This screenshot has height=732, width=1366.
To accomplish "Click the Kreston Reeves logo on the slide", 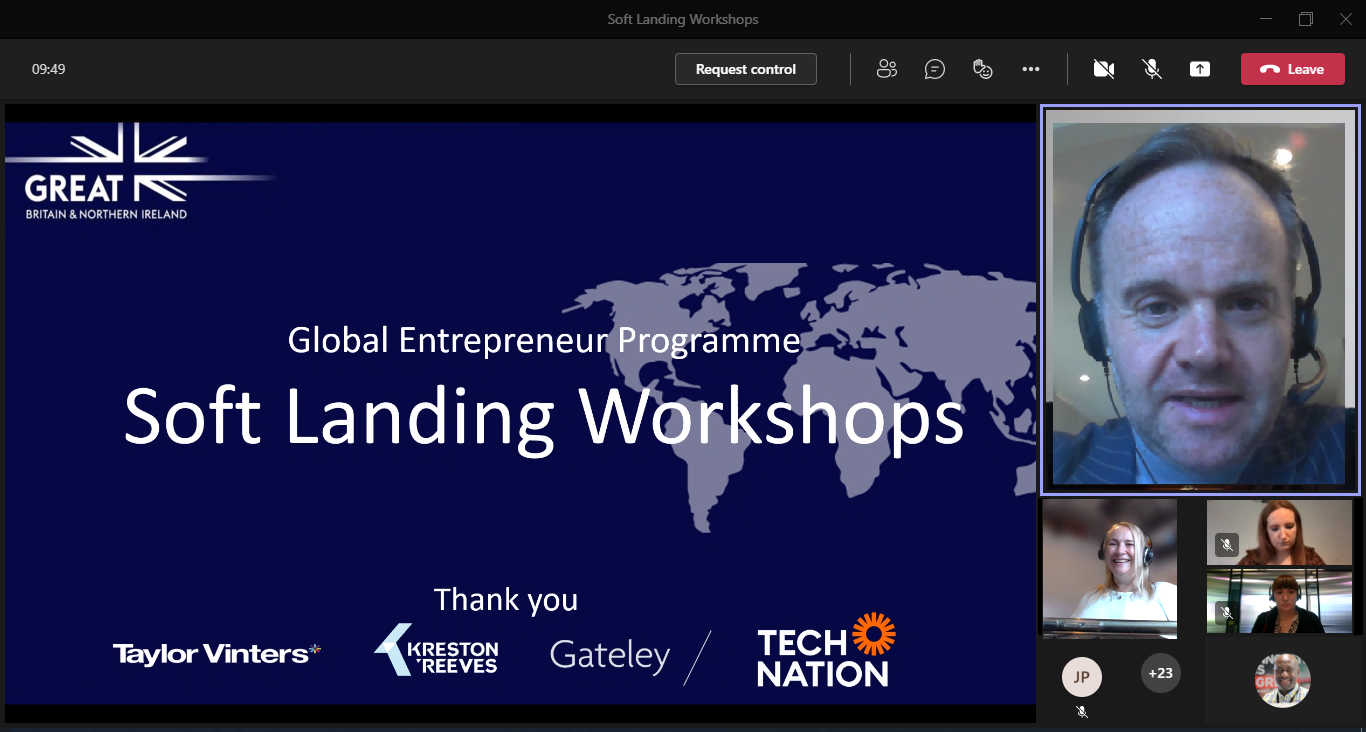I will point(436,651).
